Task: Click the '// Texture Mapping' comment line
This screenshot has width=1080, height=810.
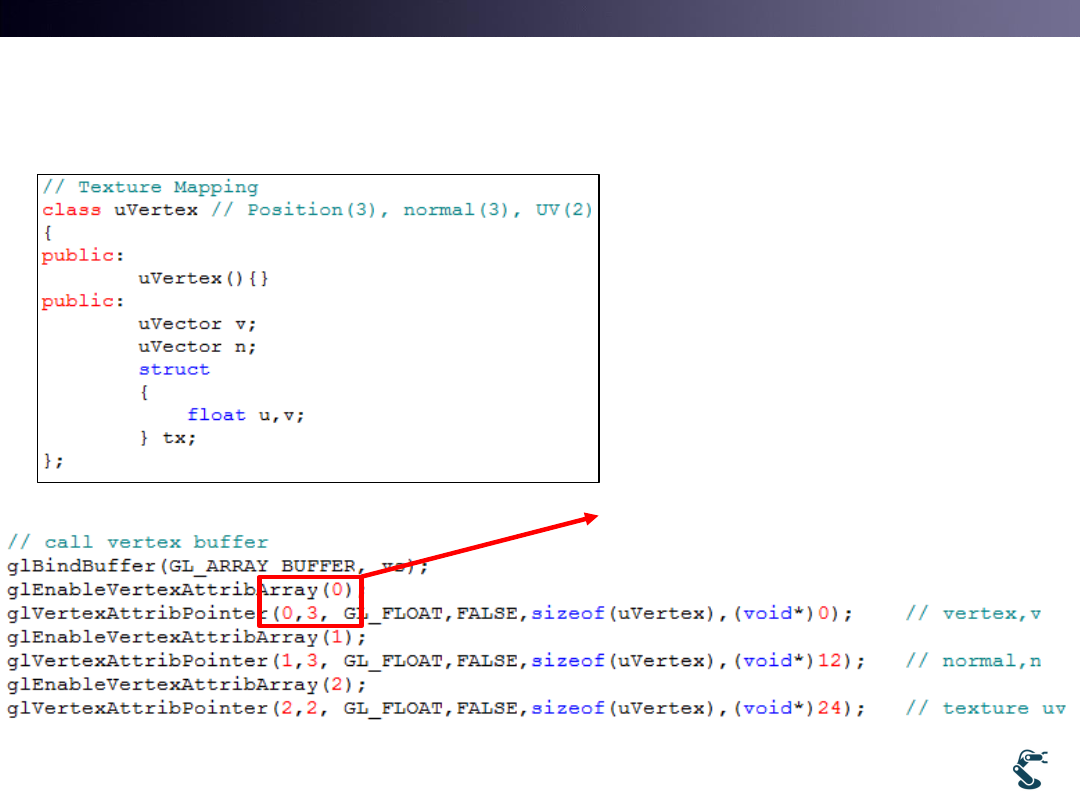Action: coord(149,187)
